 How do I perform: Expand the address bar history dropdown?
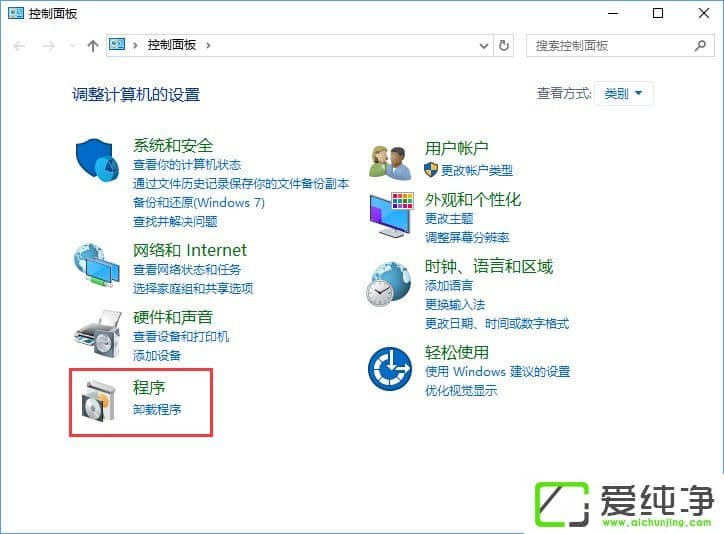click(485, 45)
